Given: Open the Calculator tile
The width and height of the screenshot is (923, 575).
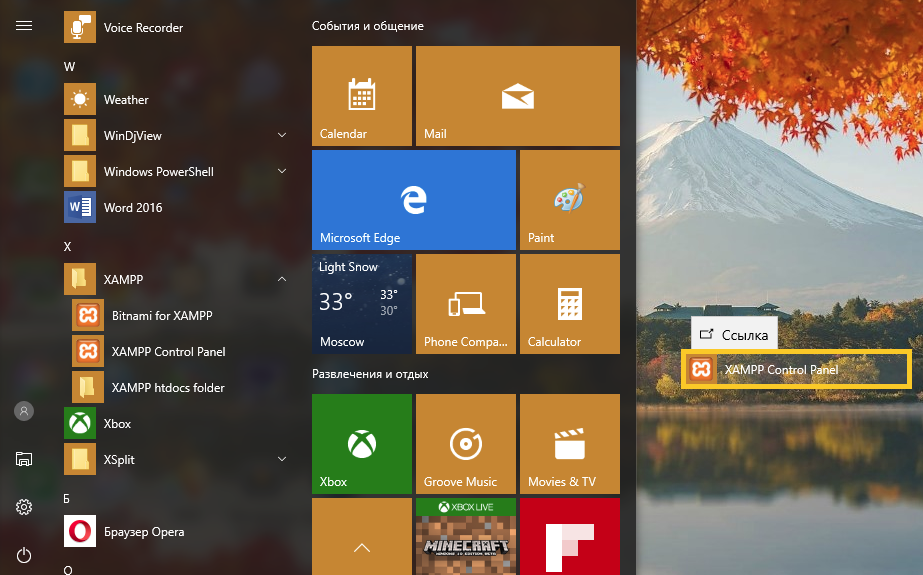Looking at the screenshot, I should pos(569,304).
